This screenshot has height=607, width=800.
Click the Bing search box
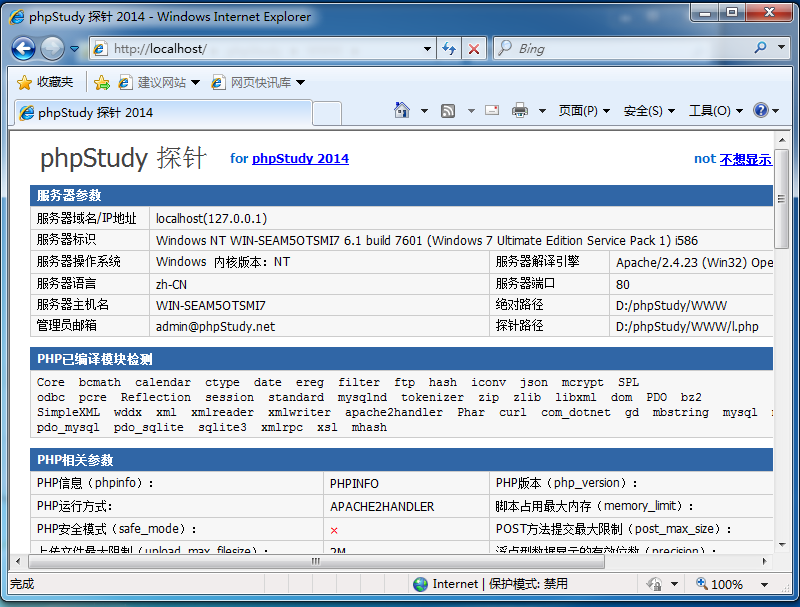click(622, 48)
